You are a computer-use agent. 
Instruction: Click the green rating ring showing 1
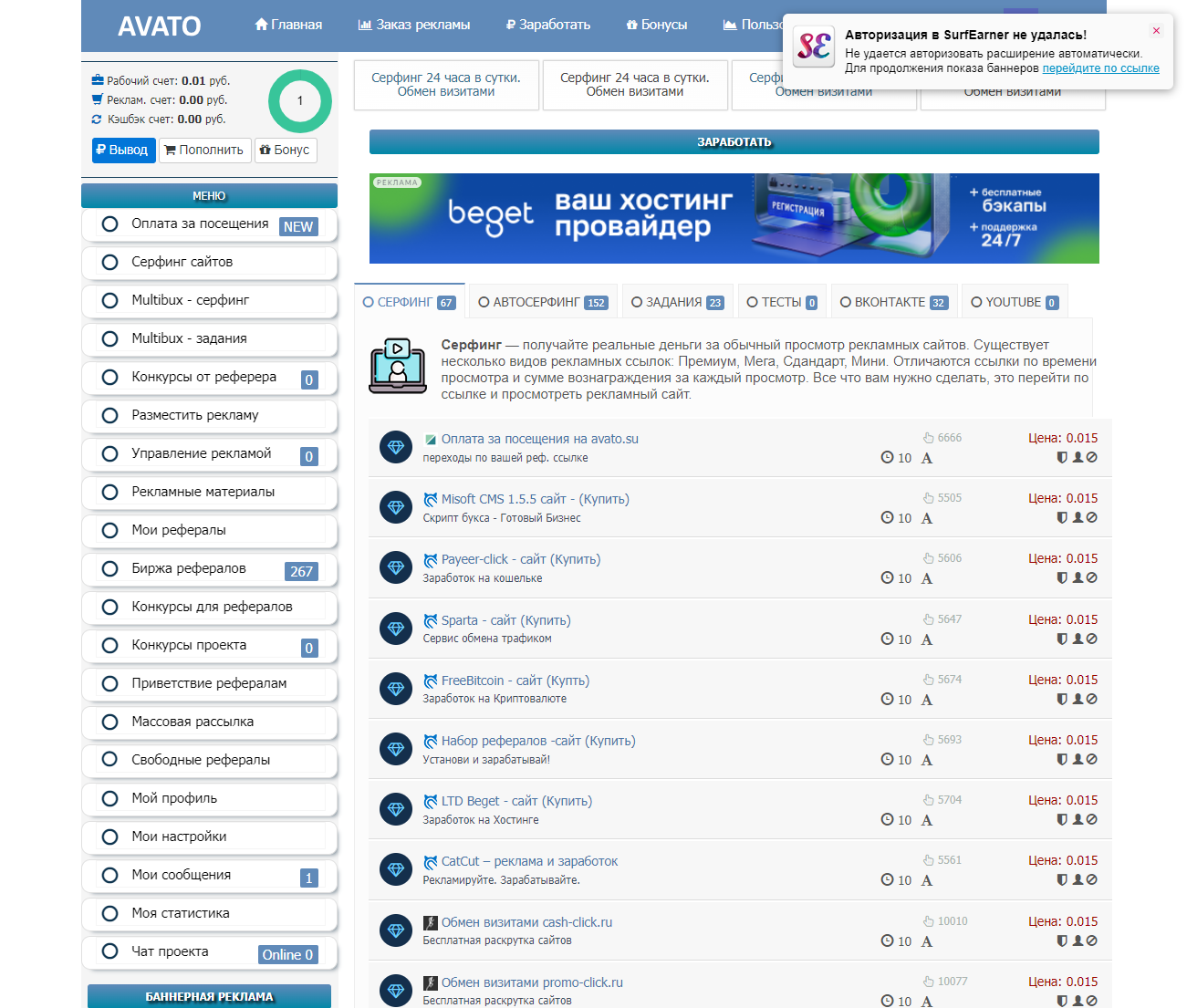[x=300, y=101]
